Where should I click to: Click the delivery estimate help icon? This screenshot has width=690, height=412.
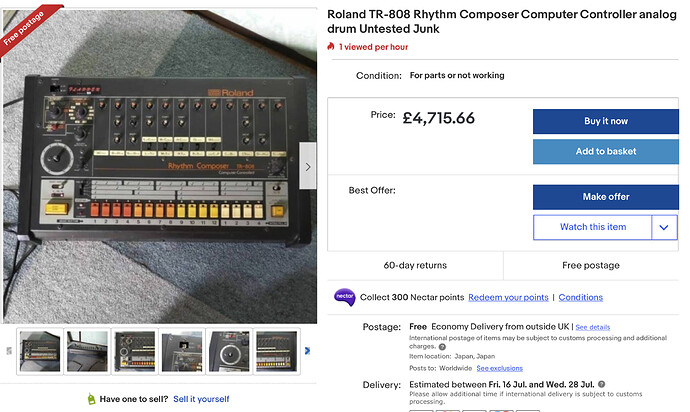tap(602, 384)
